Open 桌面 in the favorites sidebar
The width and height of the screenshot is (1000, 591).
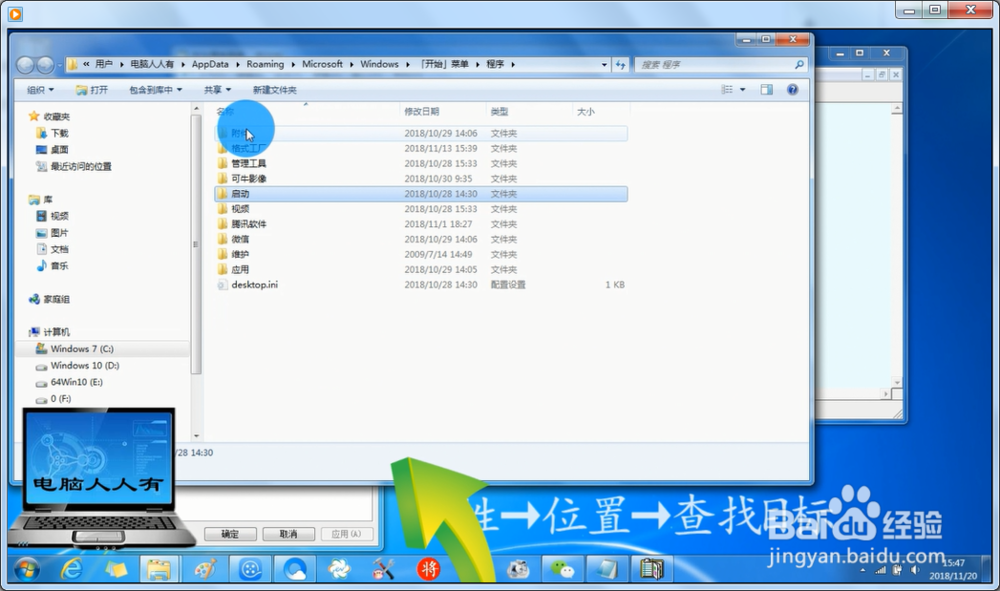pos(52,150)
